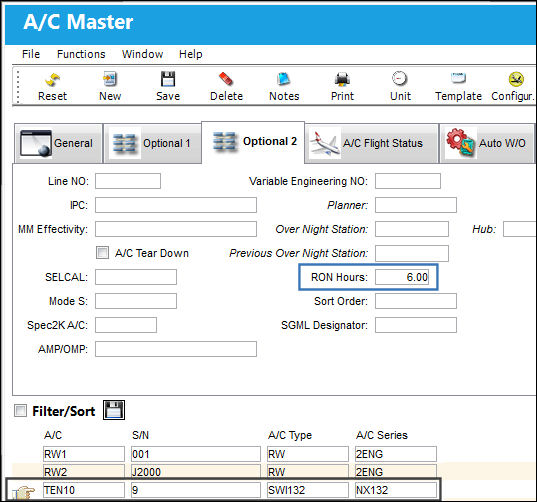
Task: Switch to the Auto W/O tab
Action: (487, 143)
